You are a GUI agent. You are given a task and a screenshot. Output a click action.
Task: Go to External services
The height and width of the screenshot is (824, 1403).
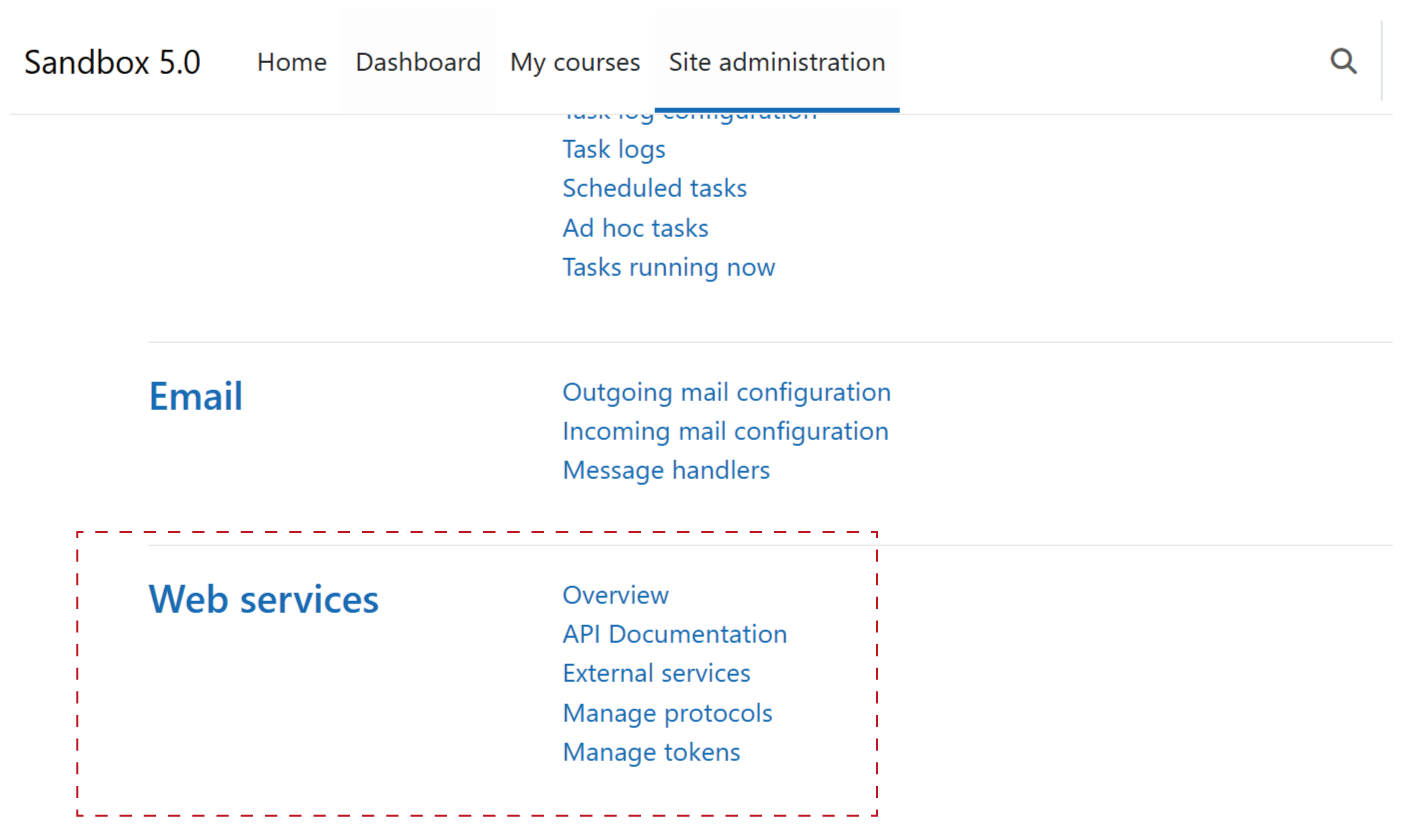(x=656, y=673)
